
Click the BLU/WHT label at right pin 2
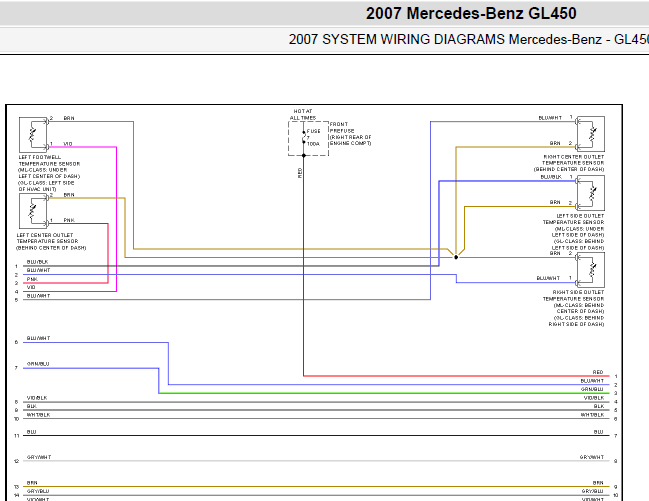(x=592, y=381)
